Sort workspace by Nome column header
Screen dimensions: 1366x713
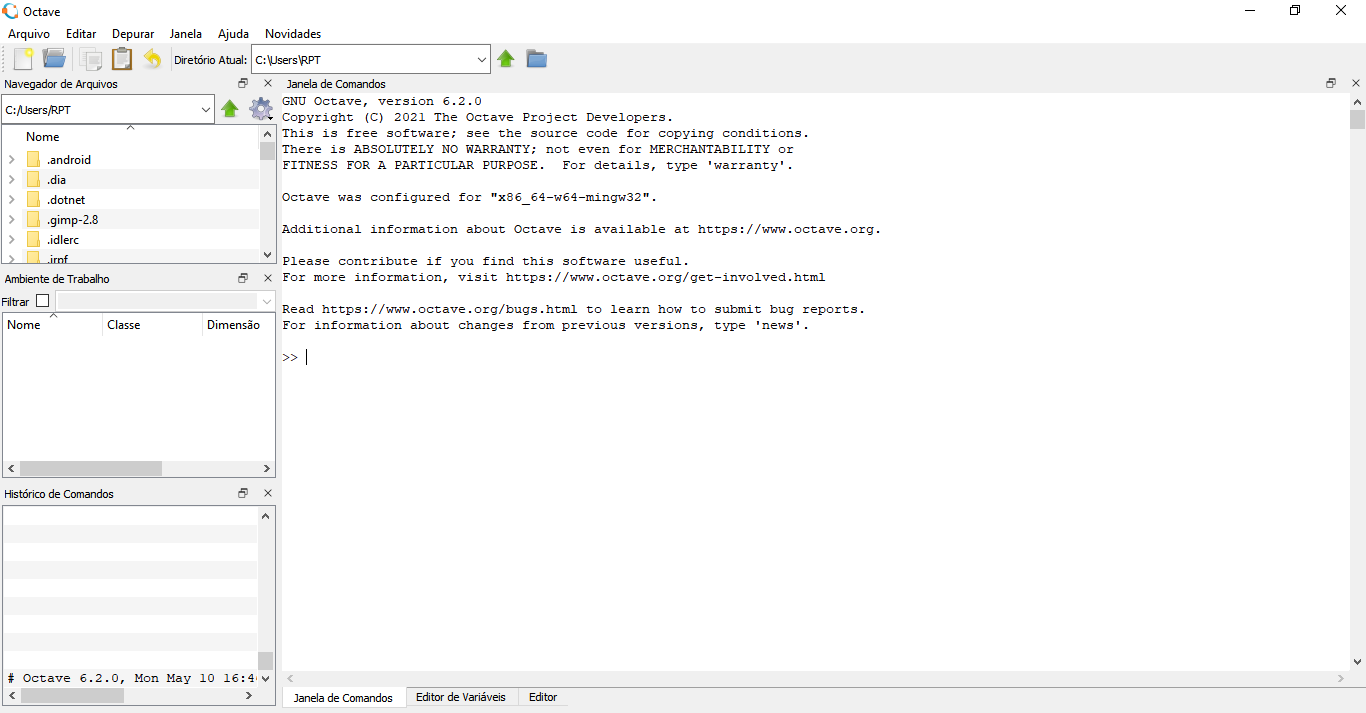(52, 325)
